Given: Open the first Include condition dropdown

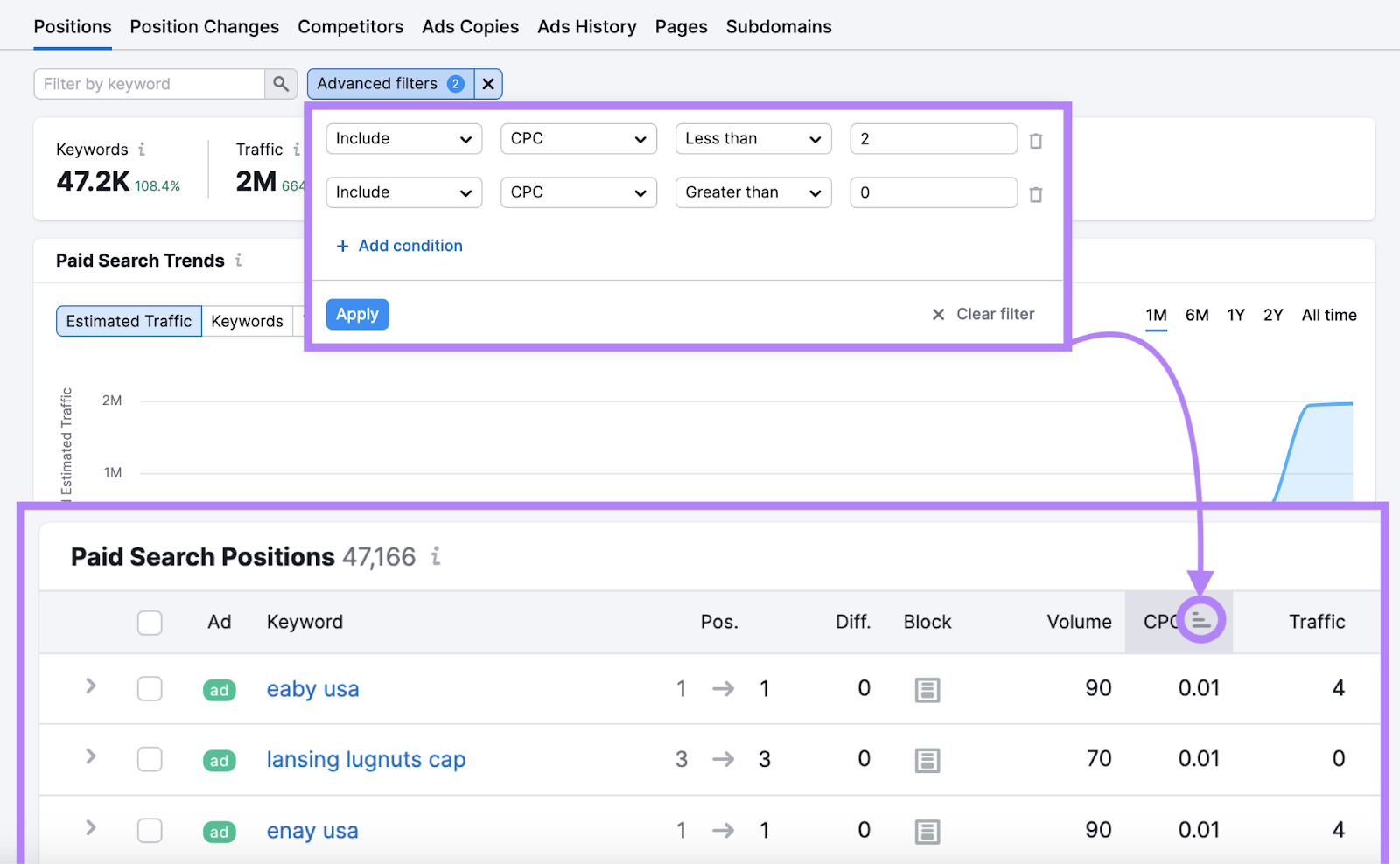Looking at the screenshot, I should [x=403, y=138].
